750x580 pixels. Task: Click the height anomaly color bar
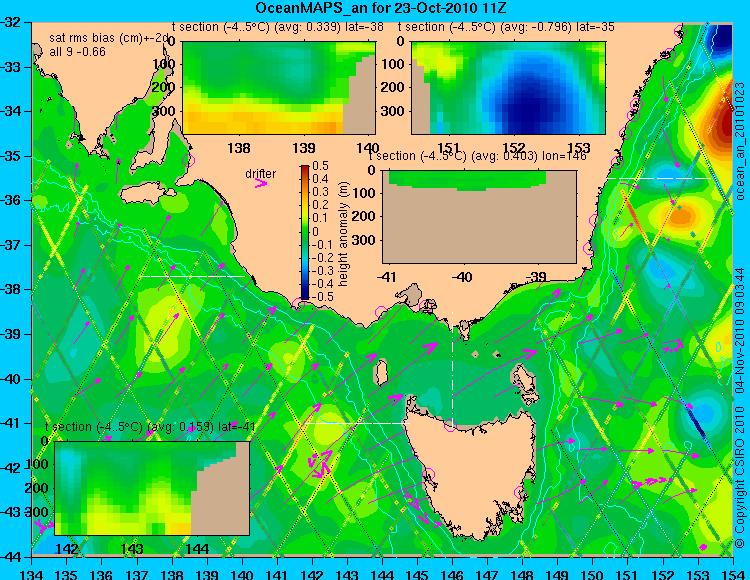coord(305,232)
